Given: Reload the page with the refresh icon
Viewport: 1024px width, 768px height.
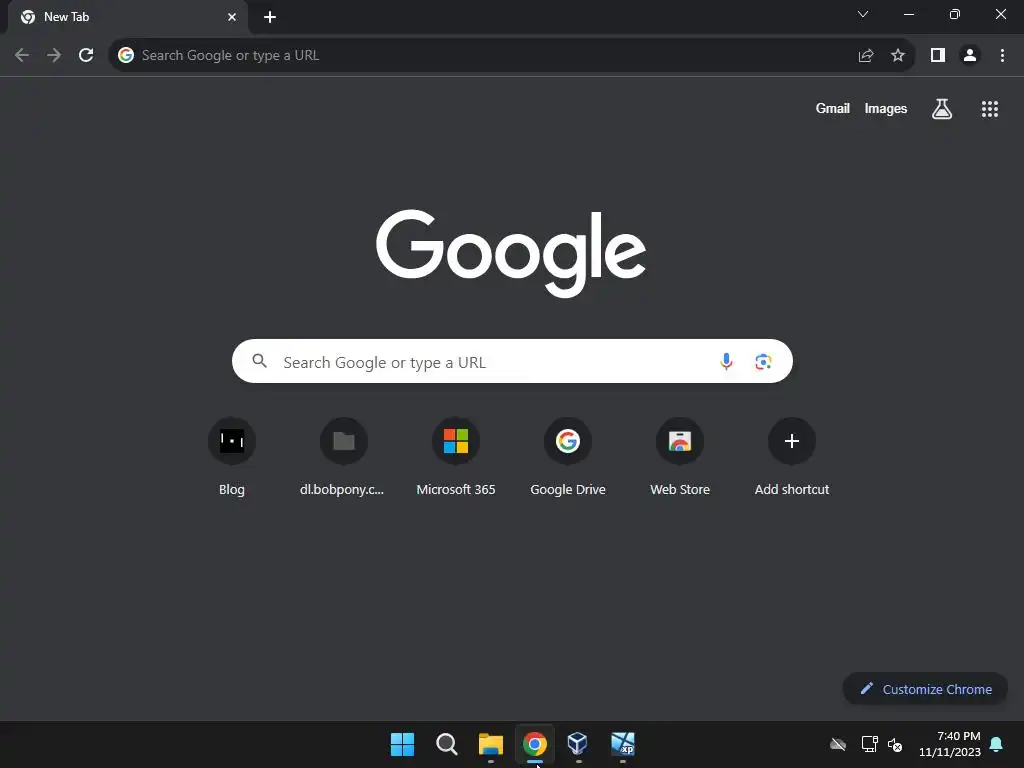Looking at the screenshot, I should click(86, 56).
